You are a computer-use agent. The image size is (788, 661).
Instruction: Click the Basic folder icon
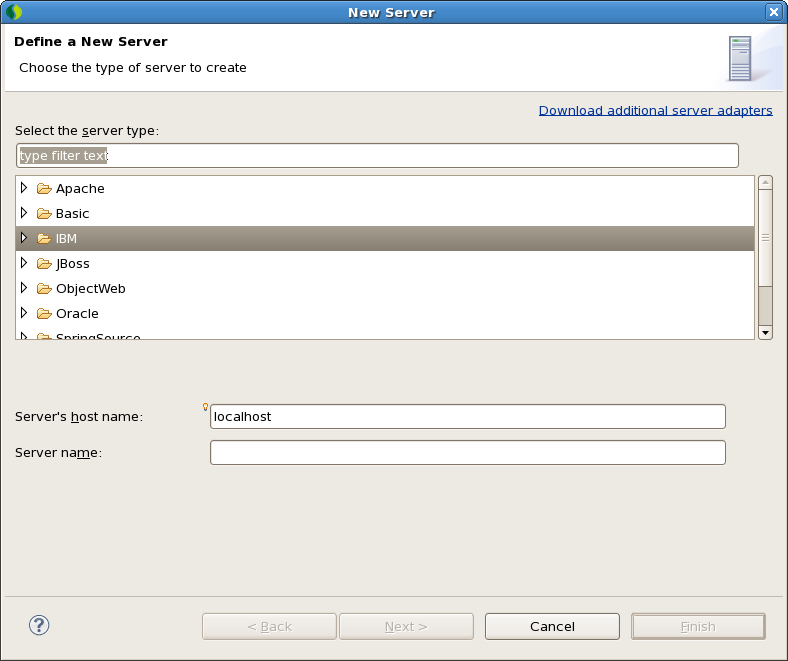(x=44, y=214)
